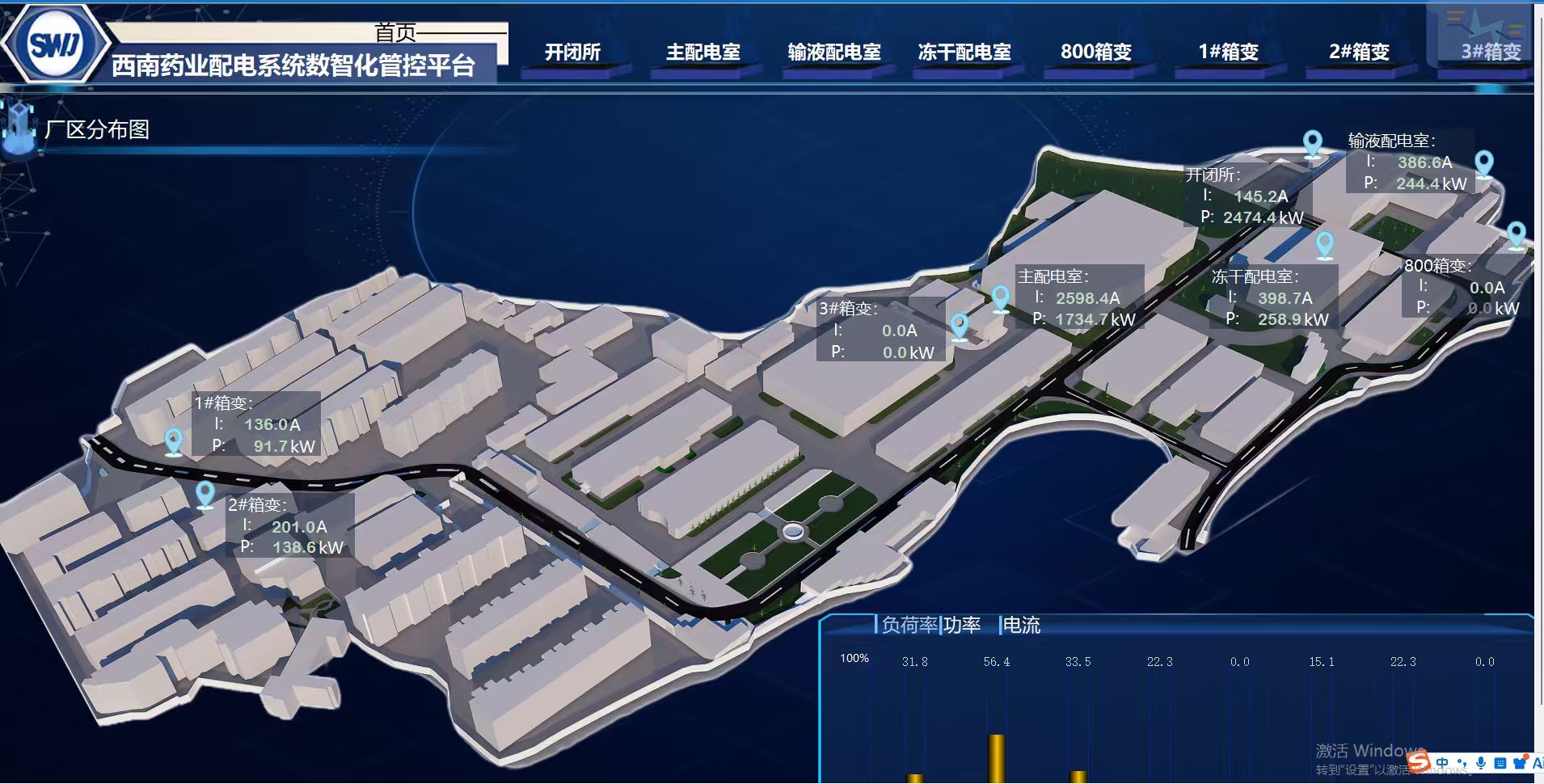Go to the 冻干配电室 tab
Image resolution: width=1544 pixels, height=784 pixels.
[964, 53]
